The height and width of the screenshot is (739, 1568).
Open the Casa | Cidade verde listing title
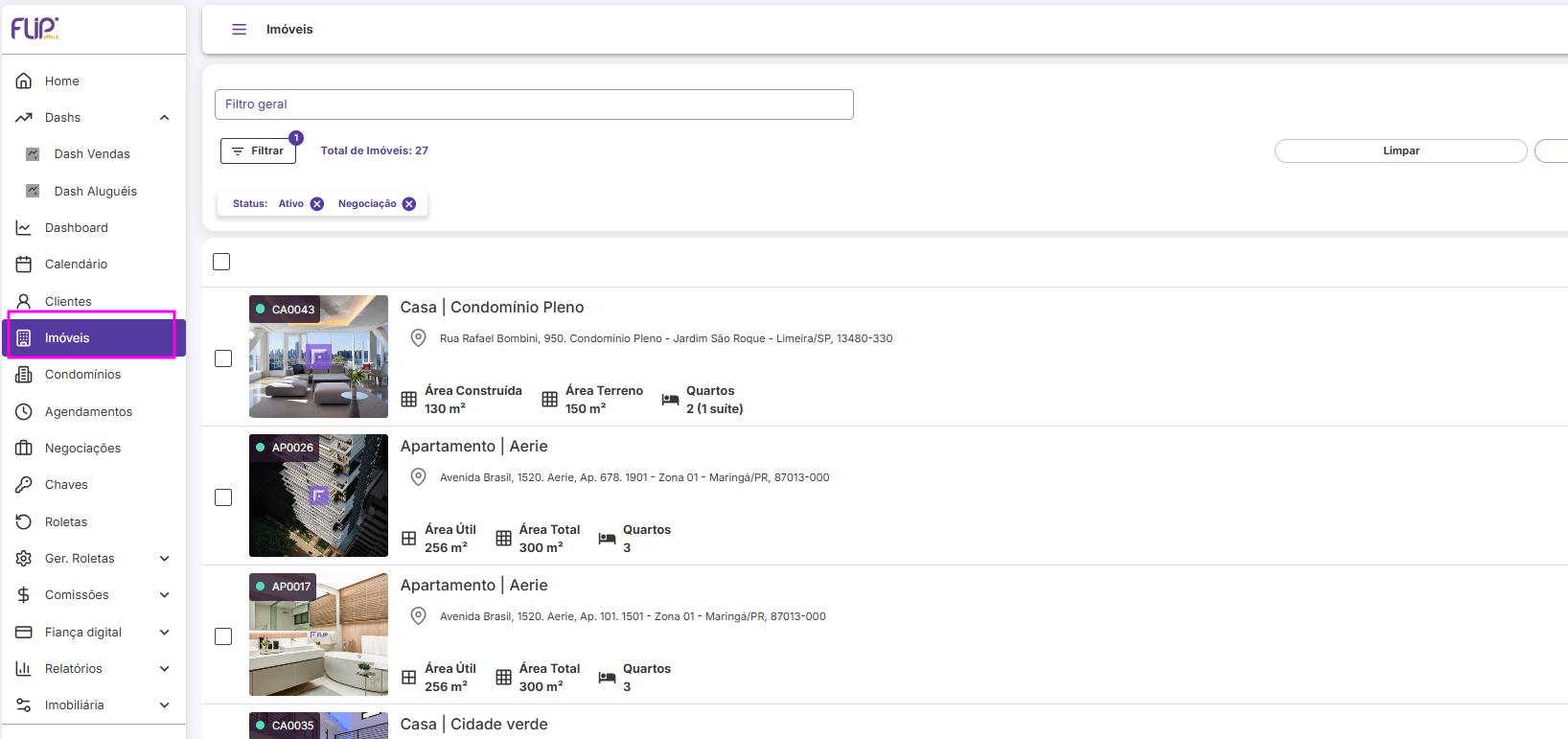pos(474,725)
